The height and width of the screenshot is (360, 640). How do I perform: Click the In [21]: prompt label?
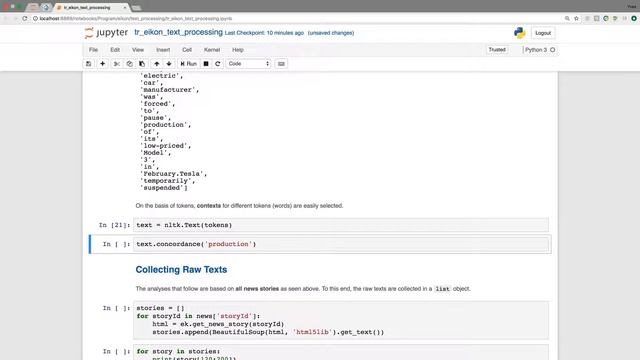click(x=114, y=225)
